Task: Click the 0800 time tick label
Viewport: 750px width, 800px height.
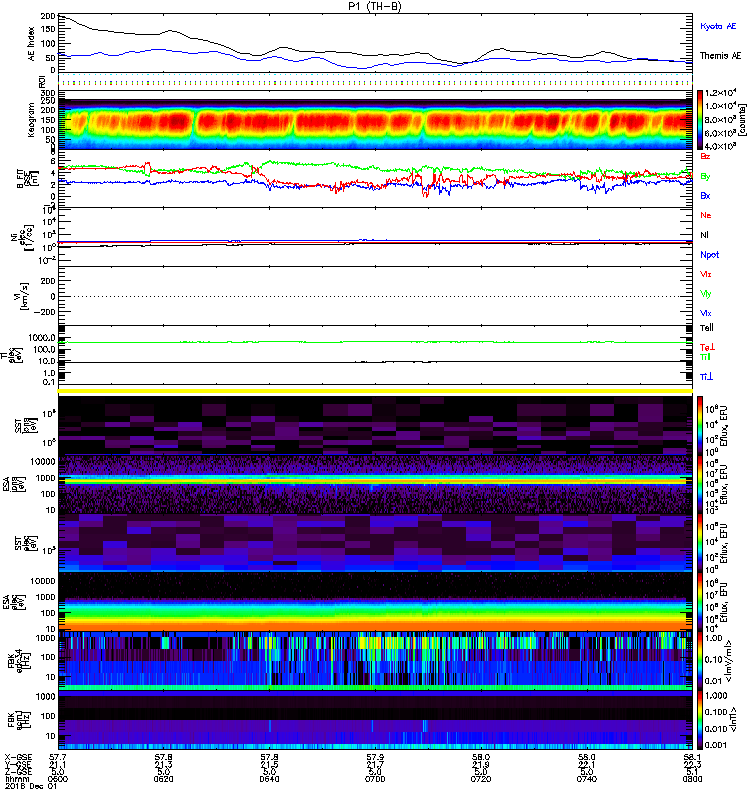Action: tap(692, 779)
